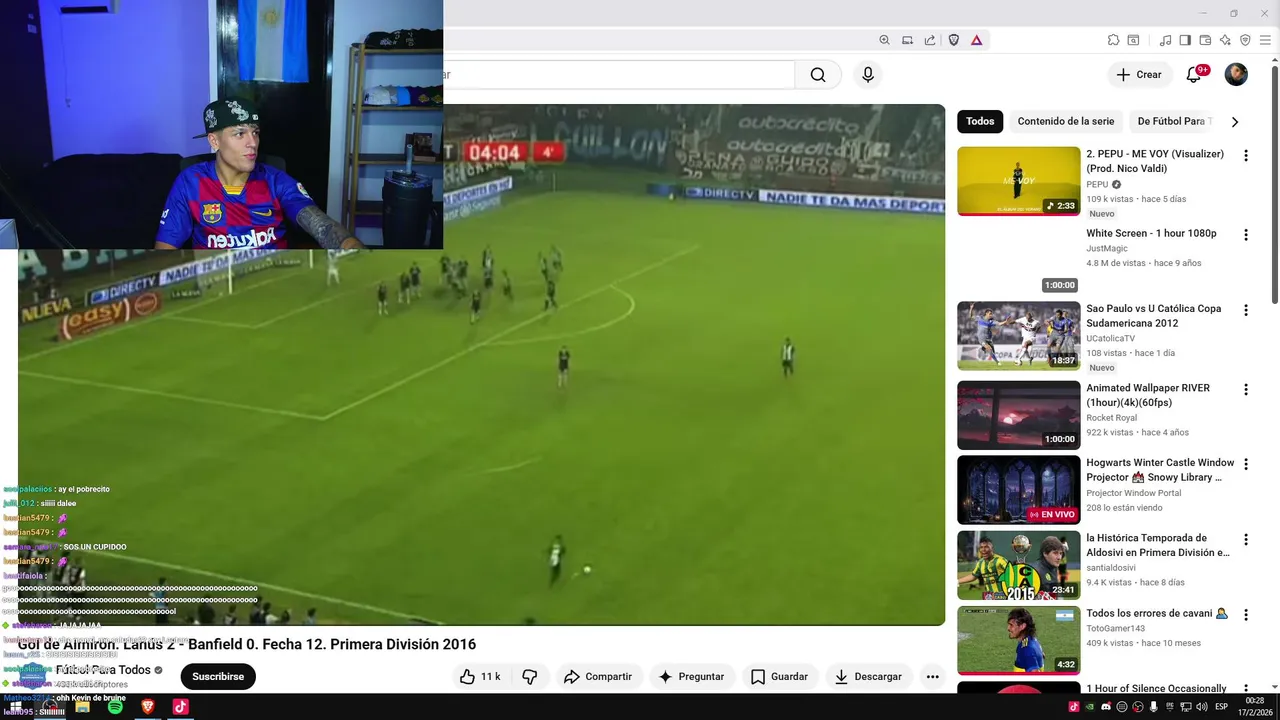Open options for Sao Paulo vs U Católica video

click(x=1246, y=310)
